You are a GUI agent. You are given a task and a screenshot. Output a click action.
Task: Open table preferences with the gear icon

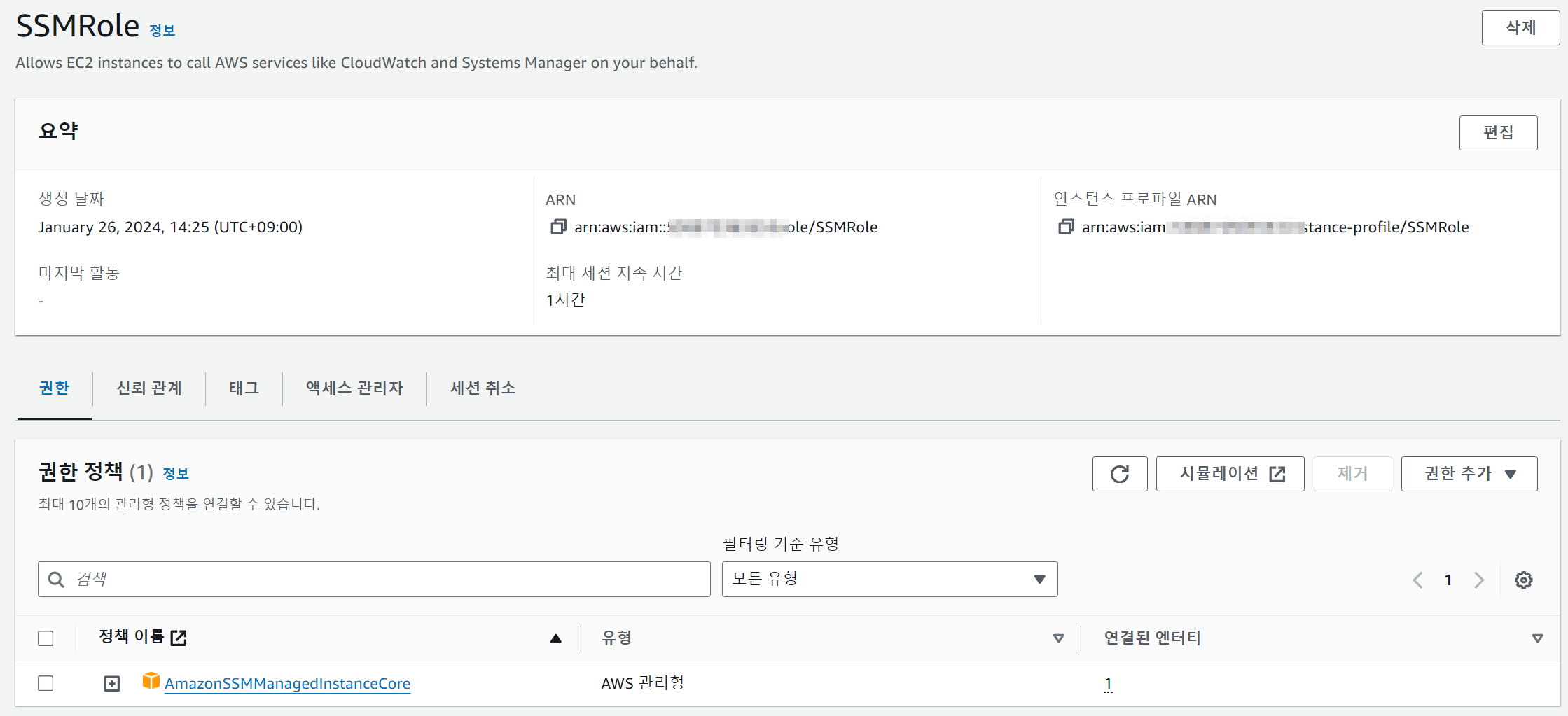[x=1523, y=580]
